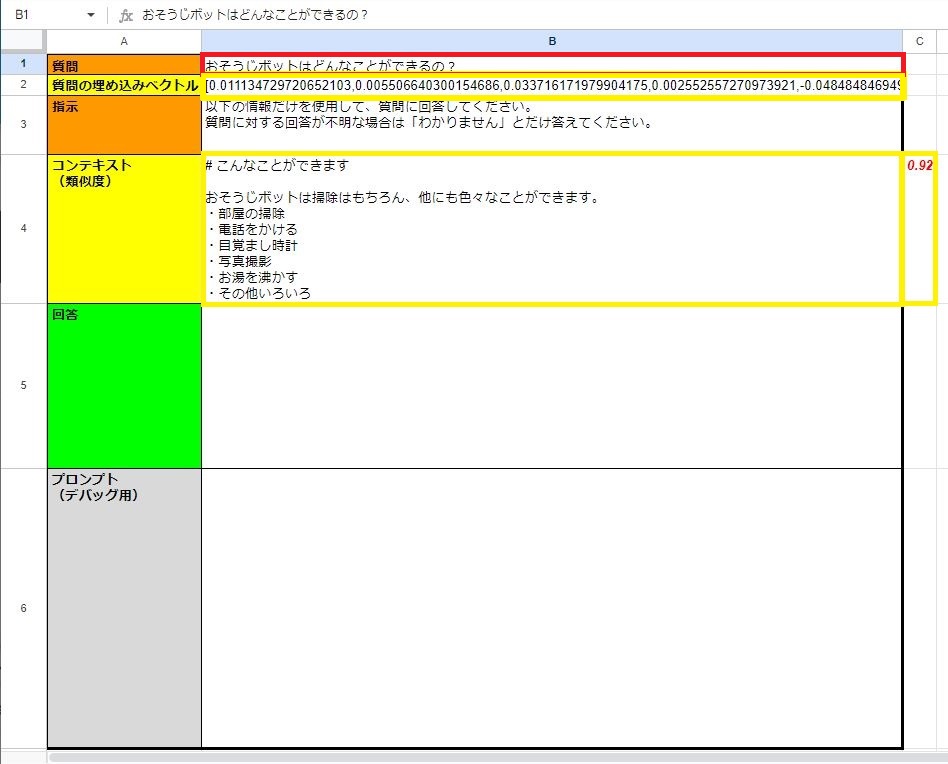
Task: Select row 6 header
Action: tap(23, 608)
